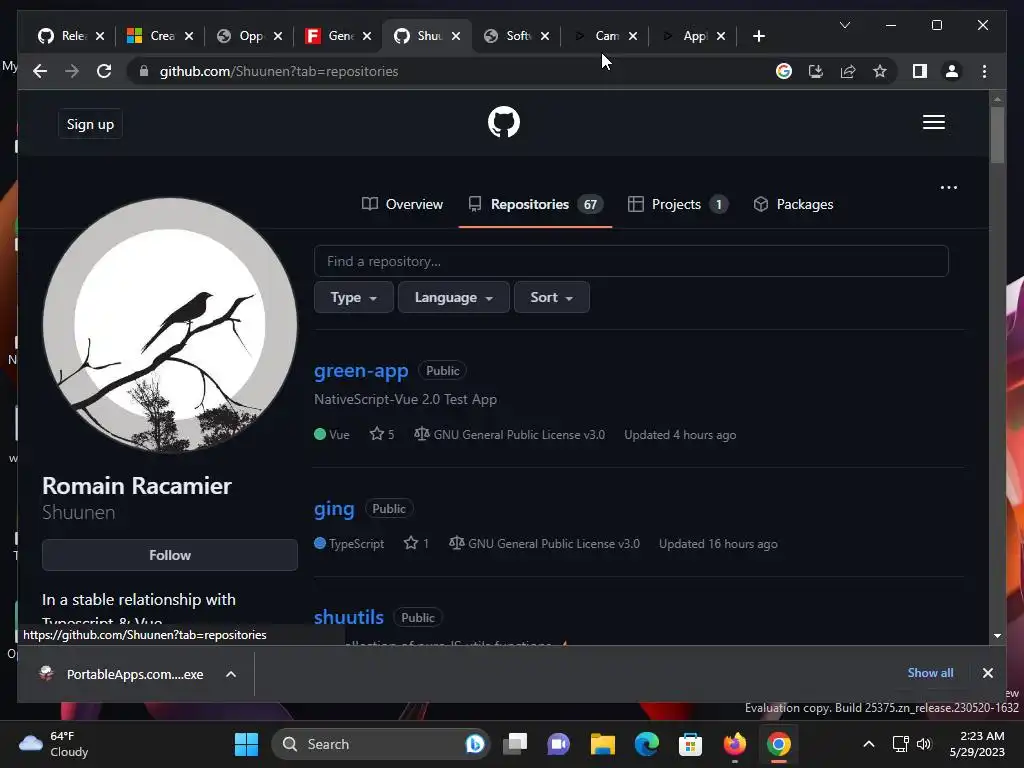
Task: Open the clock showing 2:23 AM
Action: pos(977,744)
